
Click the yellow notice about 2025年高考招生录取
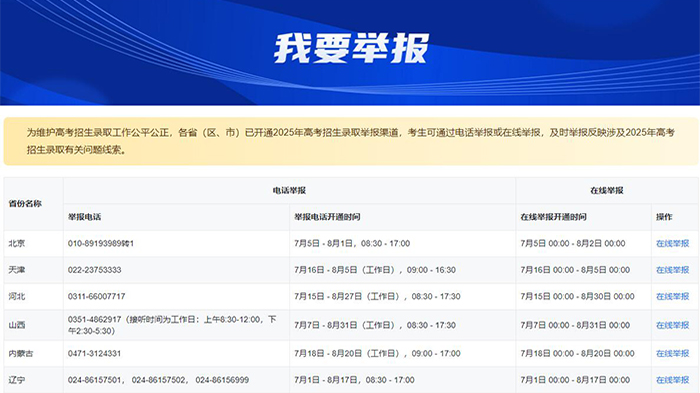tap(351, 141)
